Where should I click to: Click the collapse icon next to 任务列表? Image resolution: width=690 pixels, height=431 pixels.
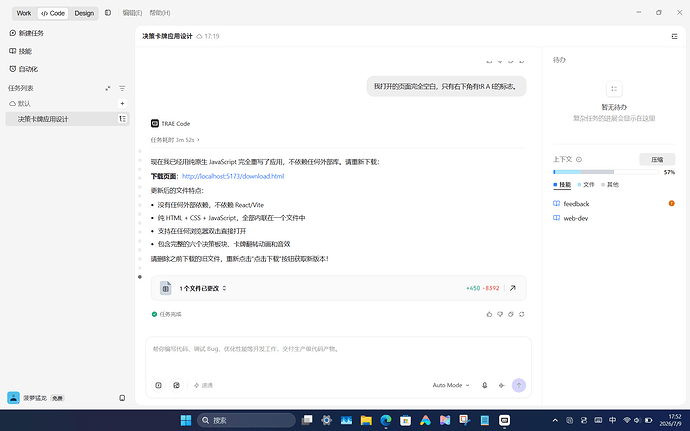pyautogui.click(x=107, y=88)
